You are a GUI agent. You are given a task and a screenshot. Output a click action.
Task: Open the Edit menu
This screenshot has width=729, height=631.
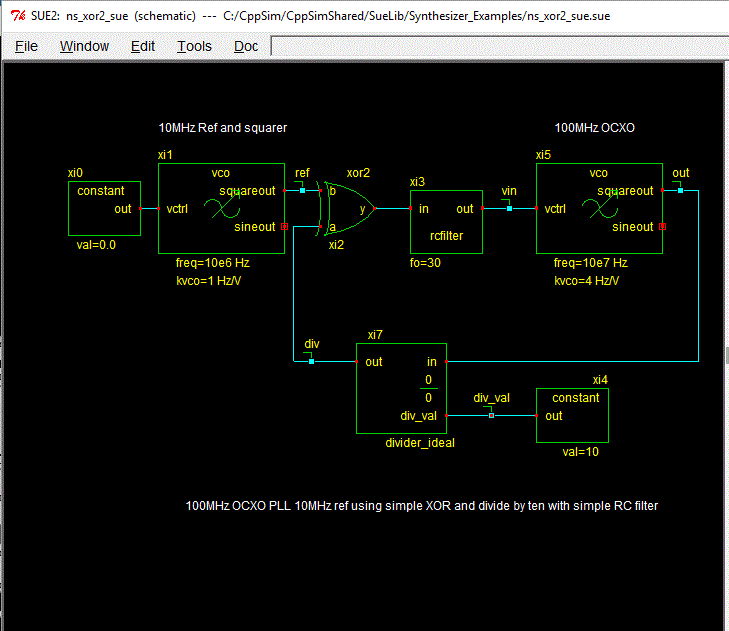(x=143, y=46)
